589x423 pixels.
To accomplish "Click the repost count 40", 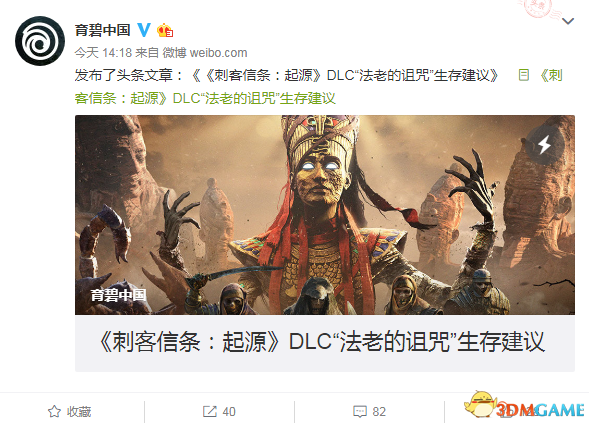I will [229, 412].
